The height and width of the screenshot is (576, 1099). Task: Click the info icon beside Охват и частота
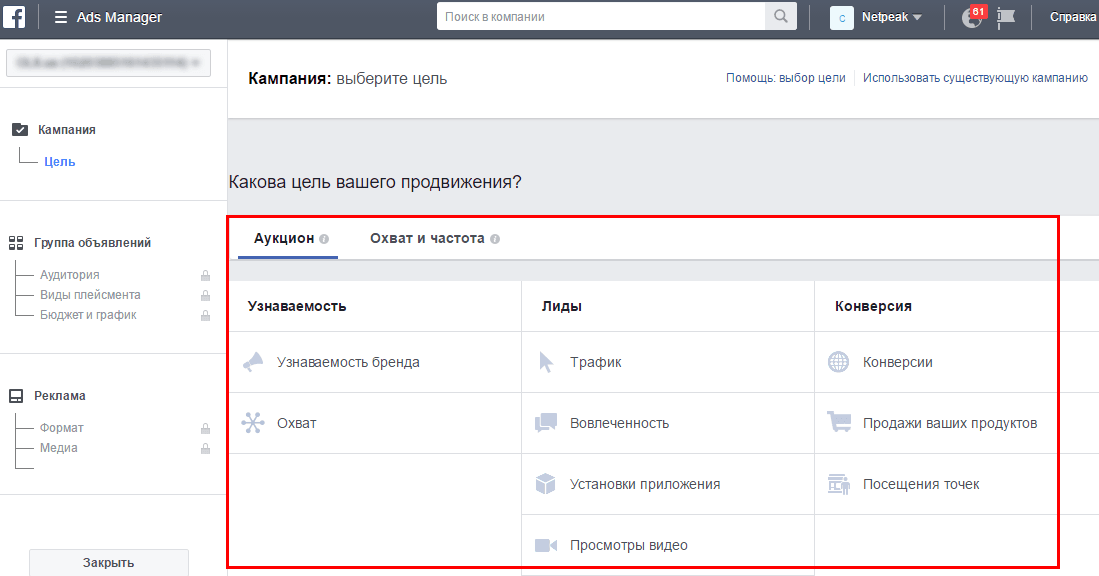click(x=495, y=239)
